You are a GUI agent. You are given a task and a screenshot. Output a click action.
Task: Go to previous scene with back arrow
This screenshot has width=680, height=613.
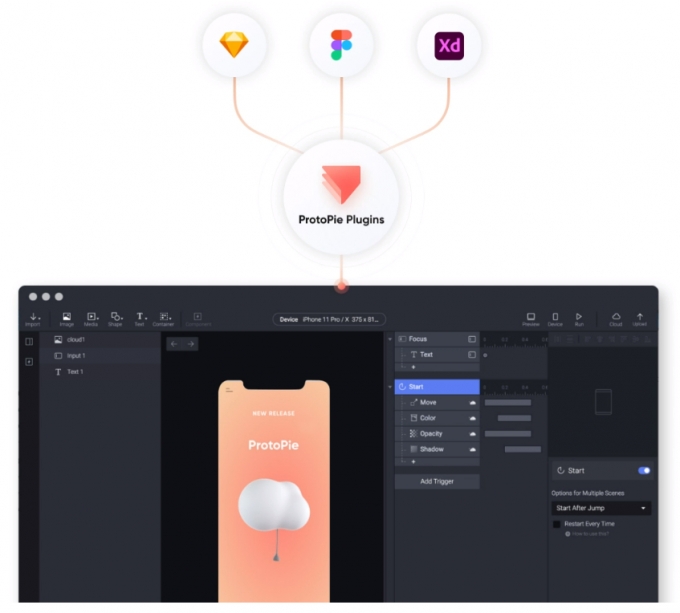click(x=174, y=344)
